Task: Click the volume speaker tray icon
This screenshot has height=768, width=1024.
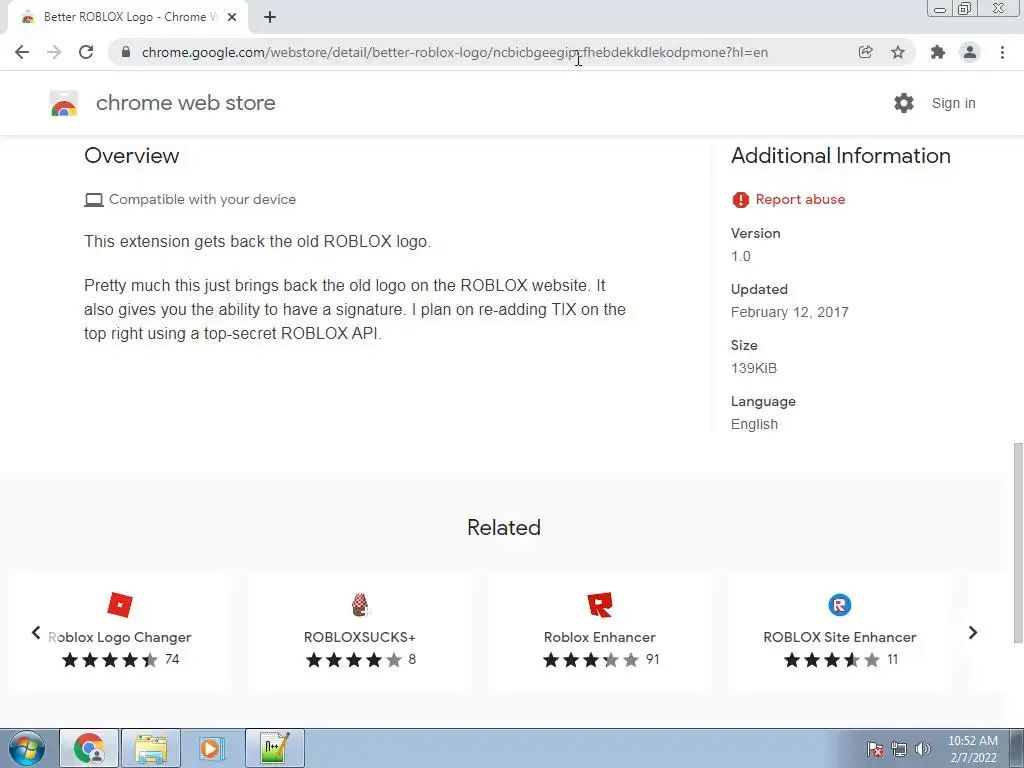Action: pos(923,749)
